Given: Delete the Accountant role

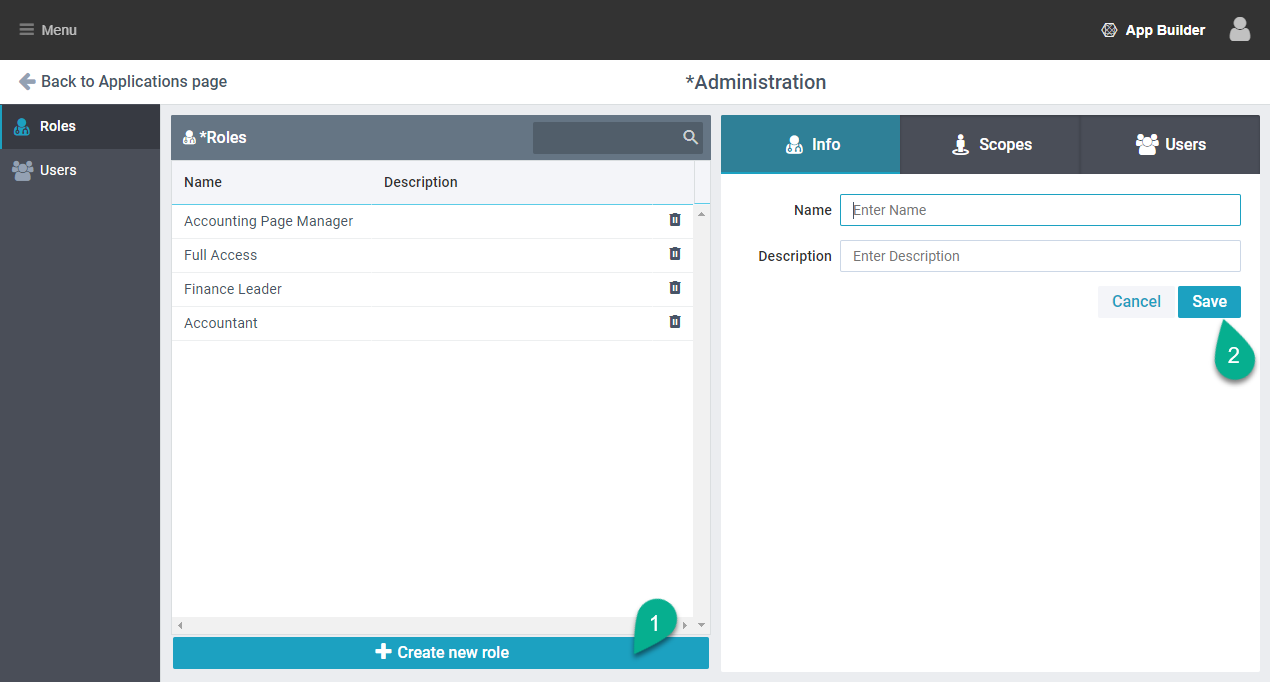Looking at the screenshot, I should 675,322.
